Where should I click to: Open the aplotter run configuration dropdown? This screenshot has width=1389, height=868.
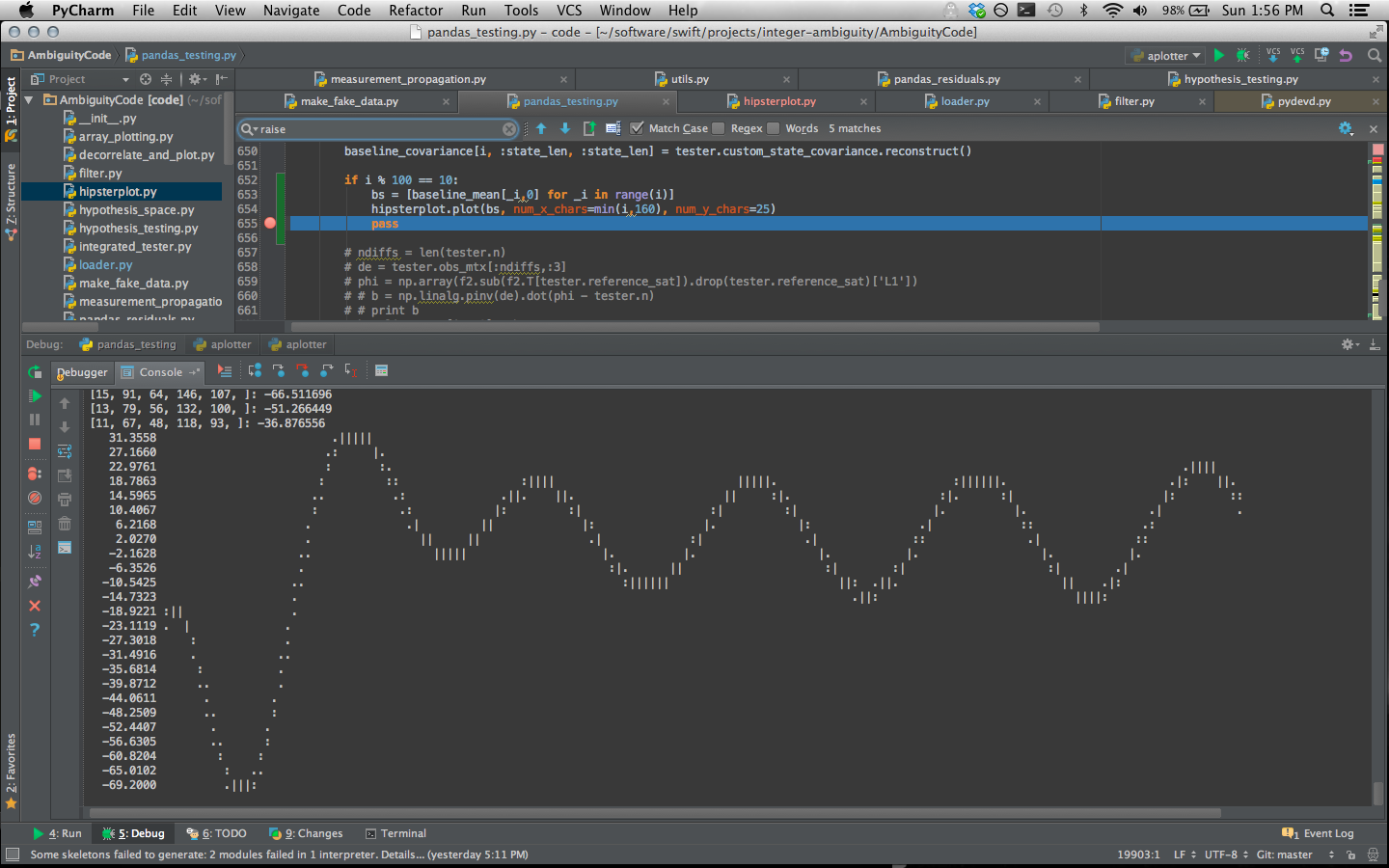click(1166, 56)
